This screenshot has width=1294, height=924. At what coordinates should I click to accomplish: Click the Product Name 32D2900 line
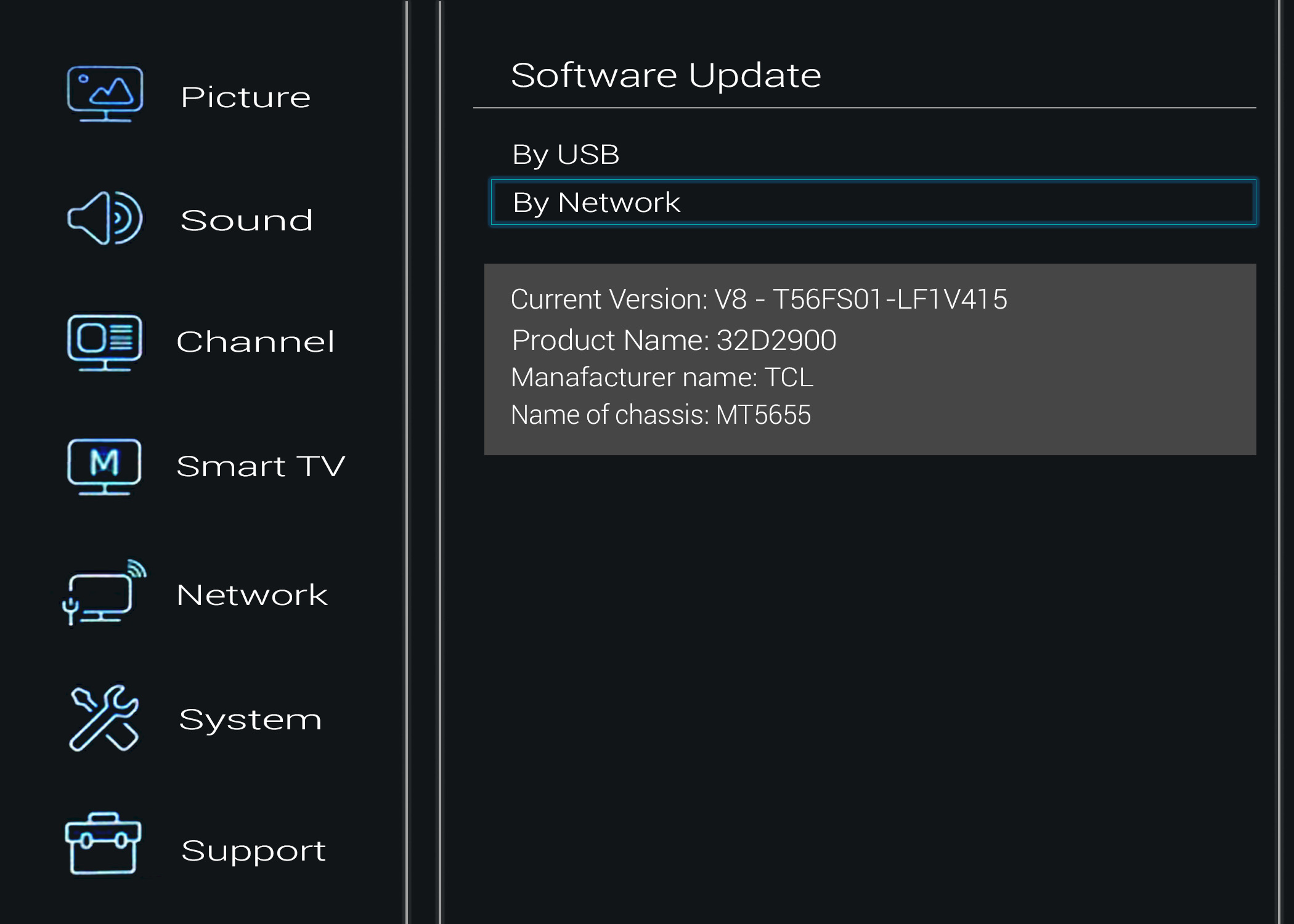[x=673, y=340]
